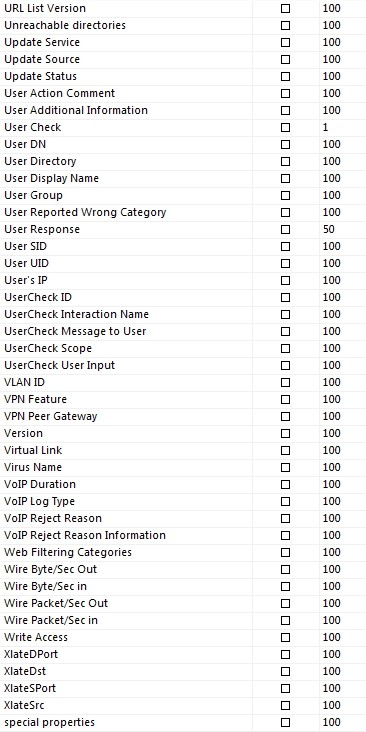Tick the Web Filtering Categories checkbox
The width and height of the screenshot is (366, 732).
(x=285, y=552)
